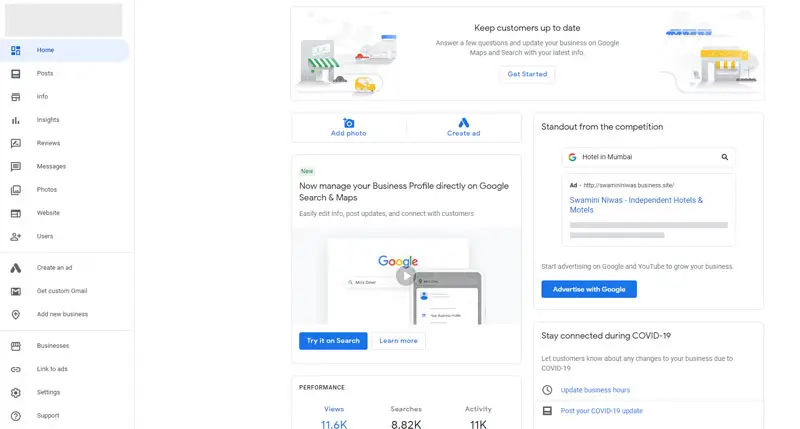Select the Info storefront icon
Screen dimensions: 800x429
[x=16, y=97]
